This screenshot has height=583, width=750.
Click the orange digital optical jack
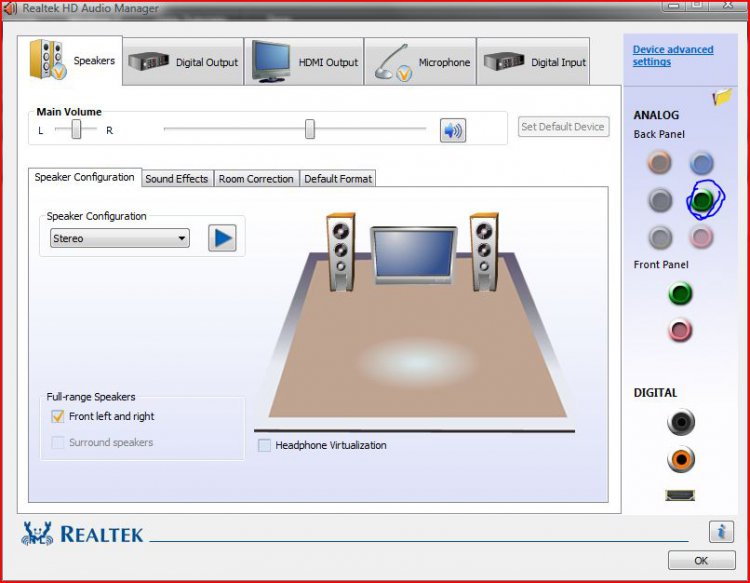[681, 459]
